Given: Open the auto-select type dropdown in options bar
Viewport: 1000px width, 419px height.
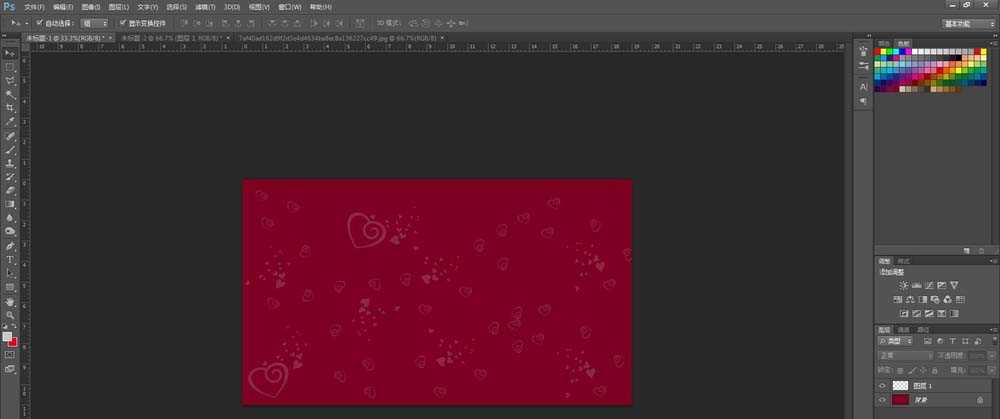Looking at the screenshot, I should pyautogui.click(x=94, y=22).
